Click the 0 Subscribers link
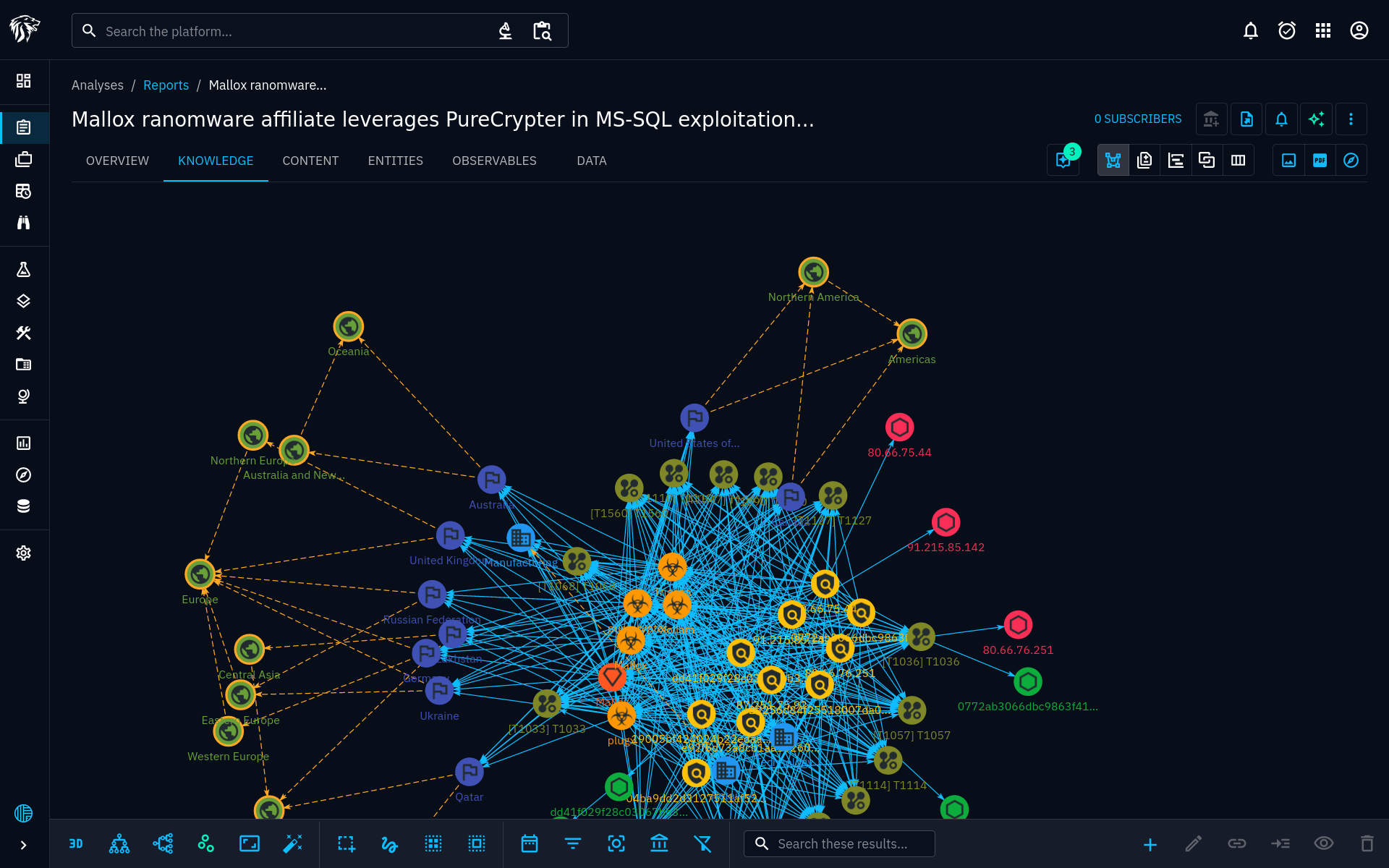 [x=1137, y=119]
